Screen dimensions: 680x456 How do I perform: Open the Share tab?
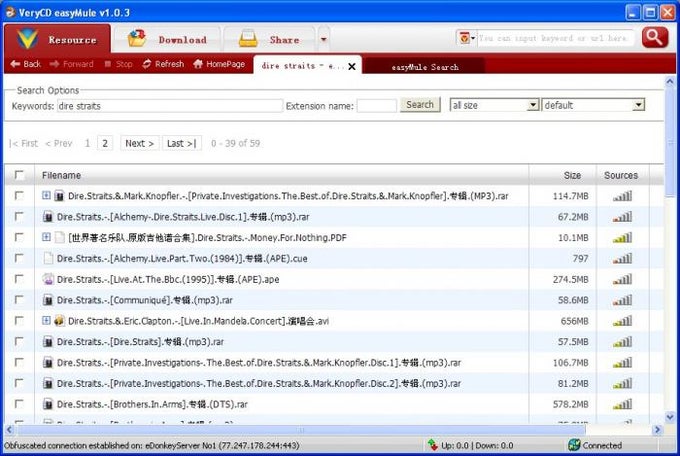(269, 39)
